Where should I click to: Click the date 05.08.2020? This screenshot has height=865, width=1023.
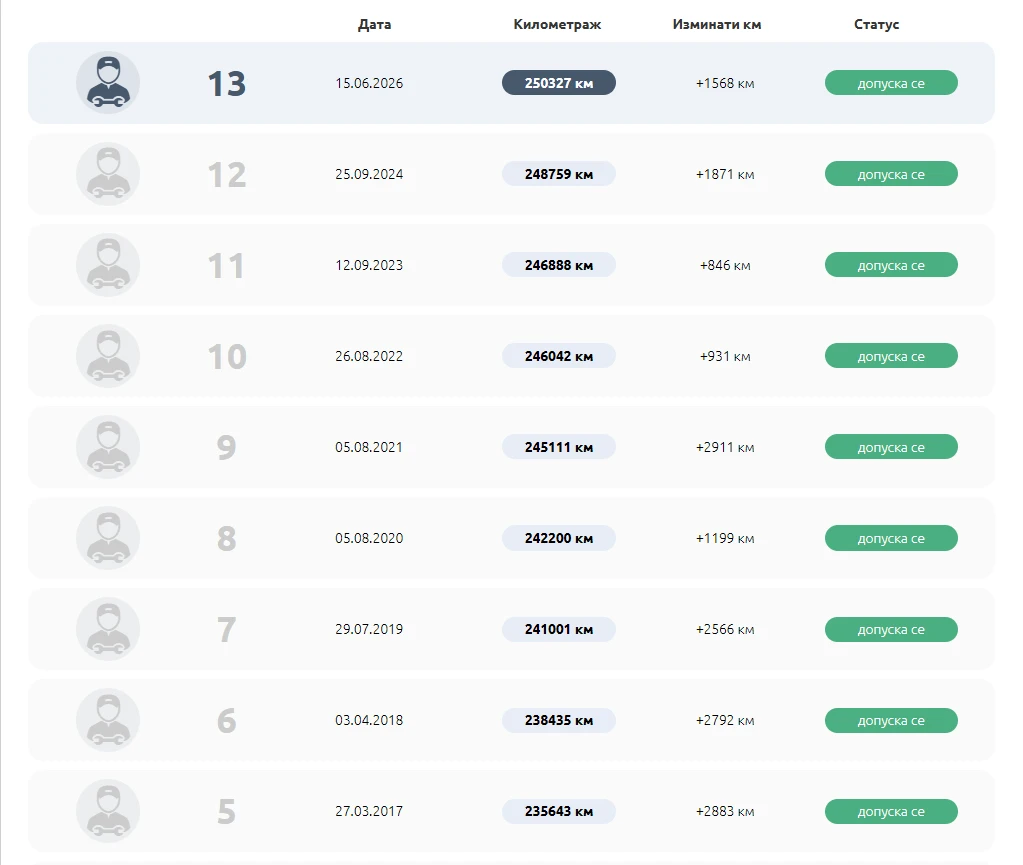coord(369,538)
